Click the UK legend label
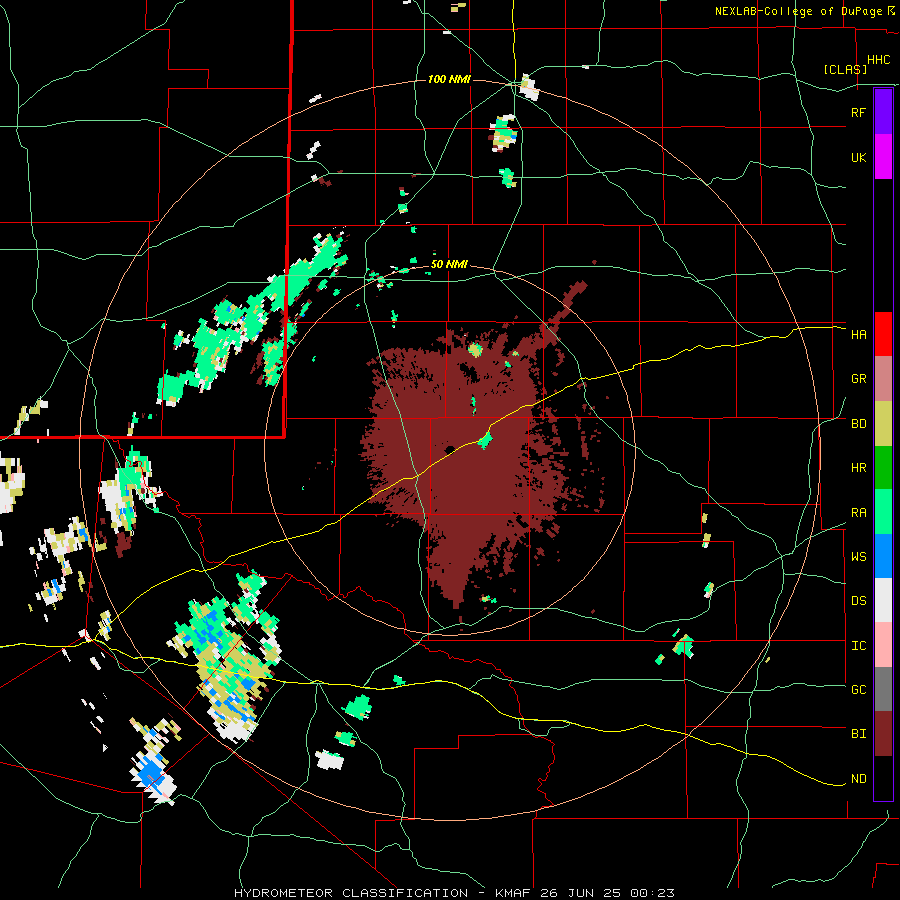The width and height of the screenshot is (900, 900). (858, 157)
